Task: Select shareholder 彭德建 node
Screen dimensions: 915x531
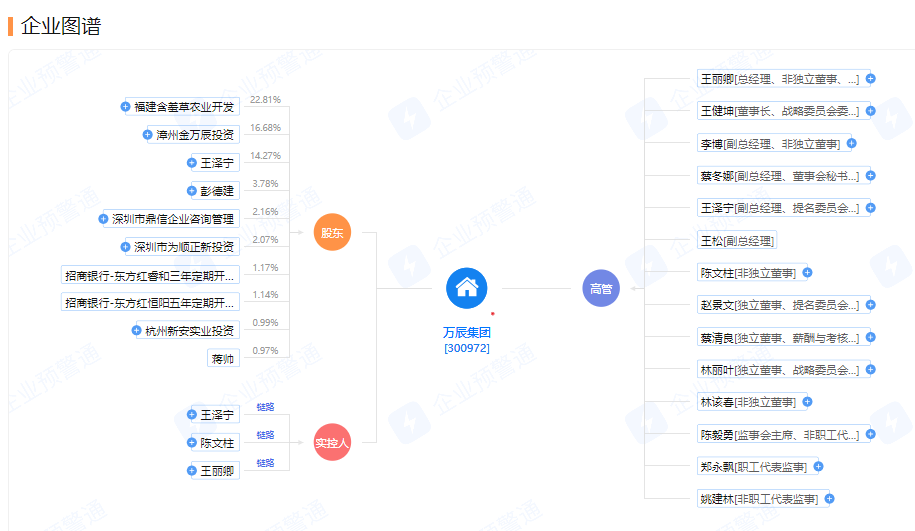Action: (216, 190)
